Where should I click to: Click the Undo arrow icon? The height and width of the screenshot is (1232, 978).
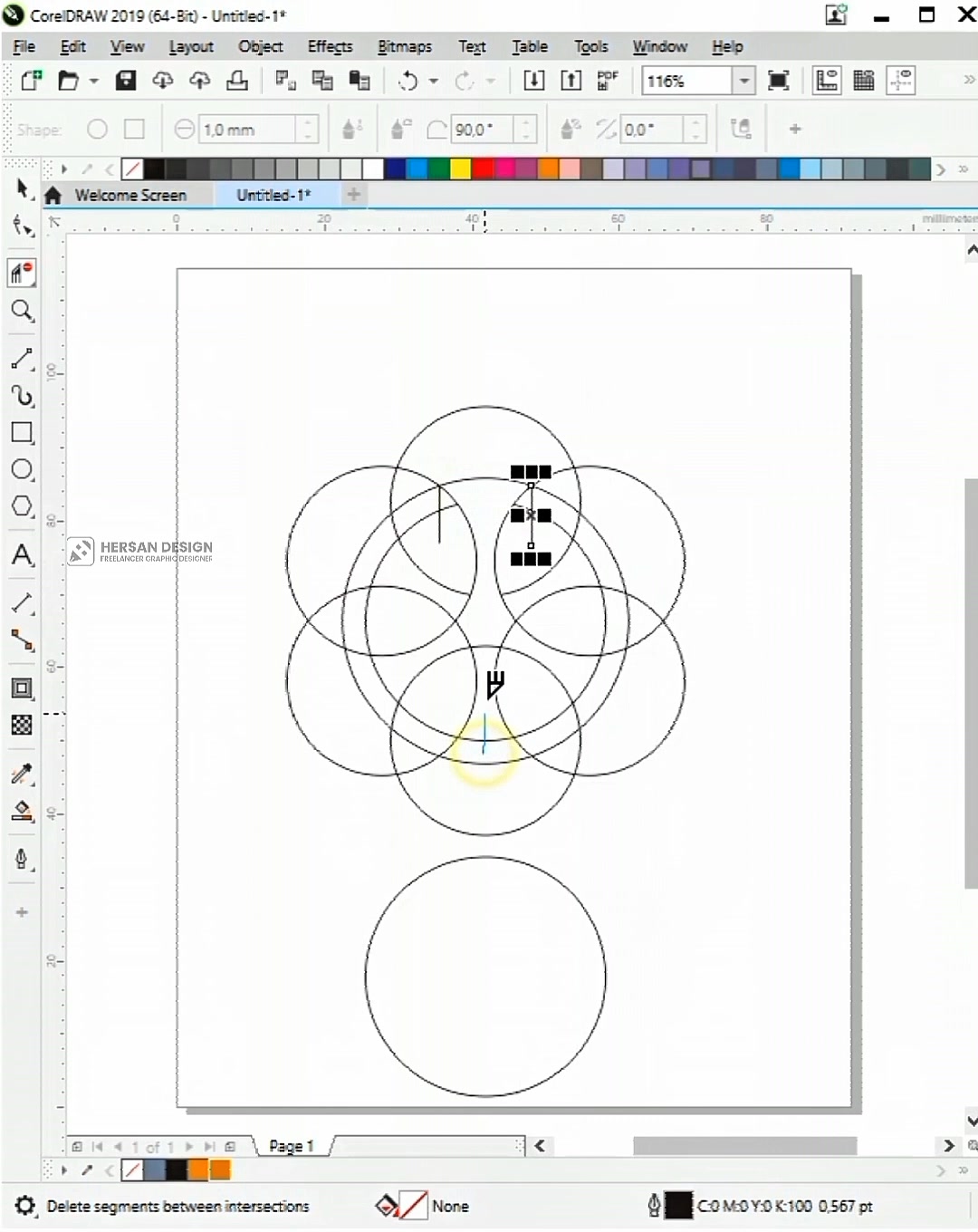click(x=408, y=81)
